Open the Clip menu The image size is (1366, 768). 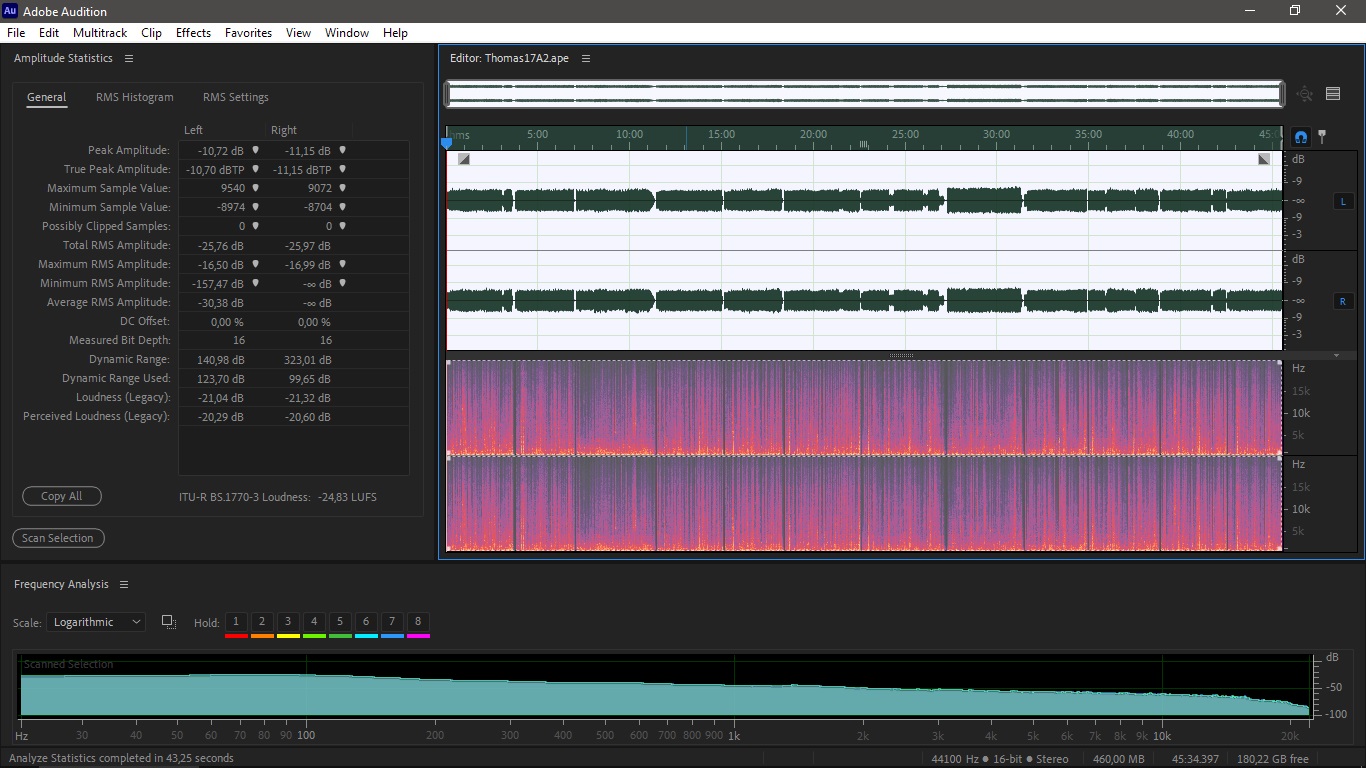[151, 33]
